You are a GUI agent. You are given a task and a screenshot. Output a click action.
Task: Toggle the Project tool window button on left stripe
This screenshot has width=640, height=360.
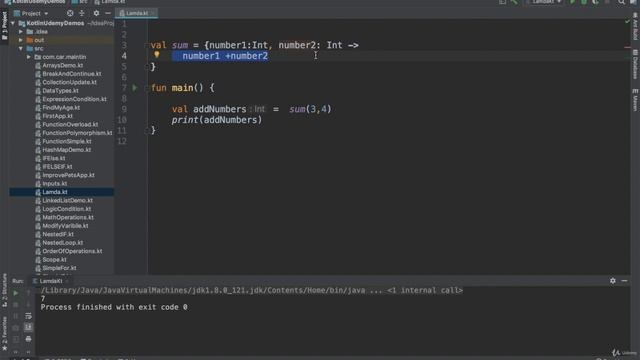pos(4,25)
